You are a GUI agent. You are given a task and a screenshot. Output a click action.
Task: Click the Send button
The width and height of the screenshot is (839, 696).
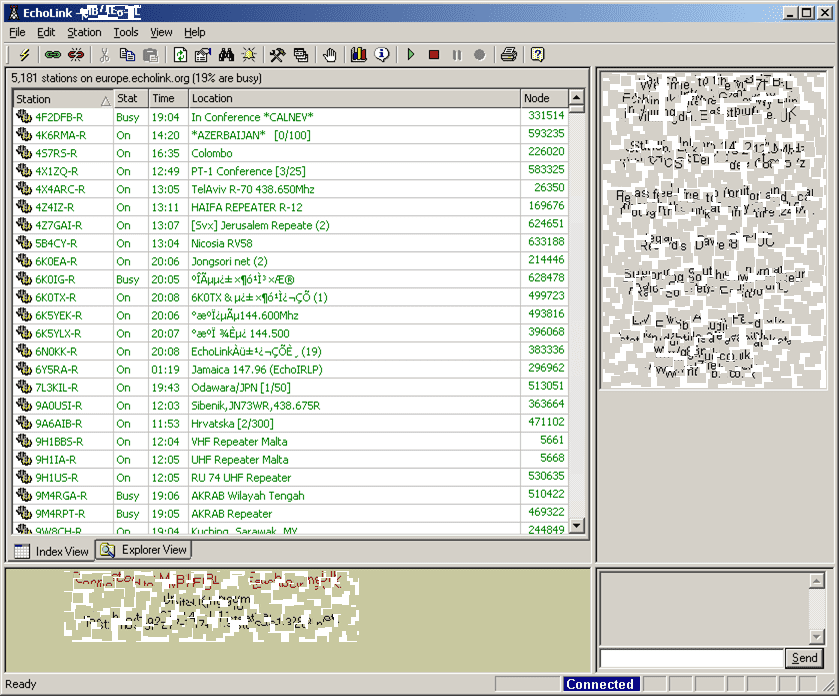click(x=804, y=657)
